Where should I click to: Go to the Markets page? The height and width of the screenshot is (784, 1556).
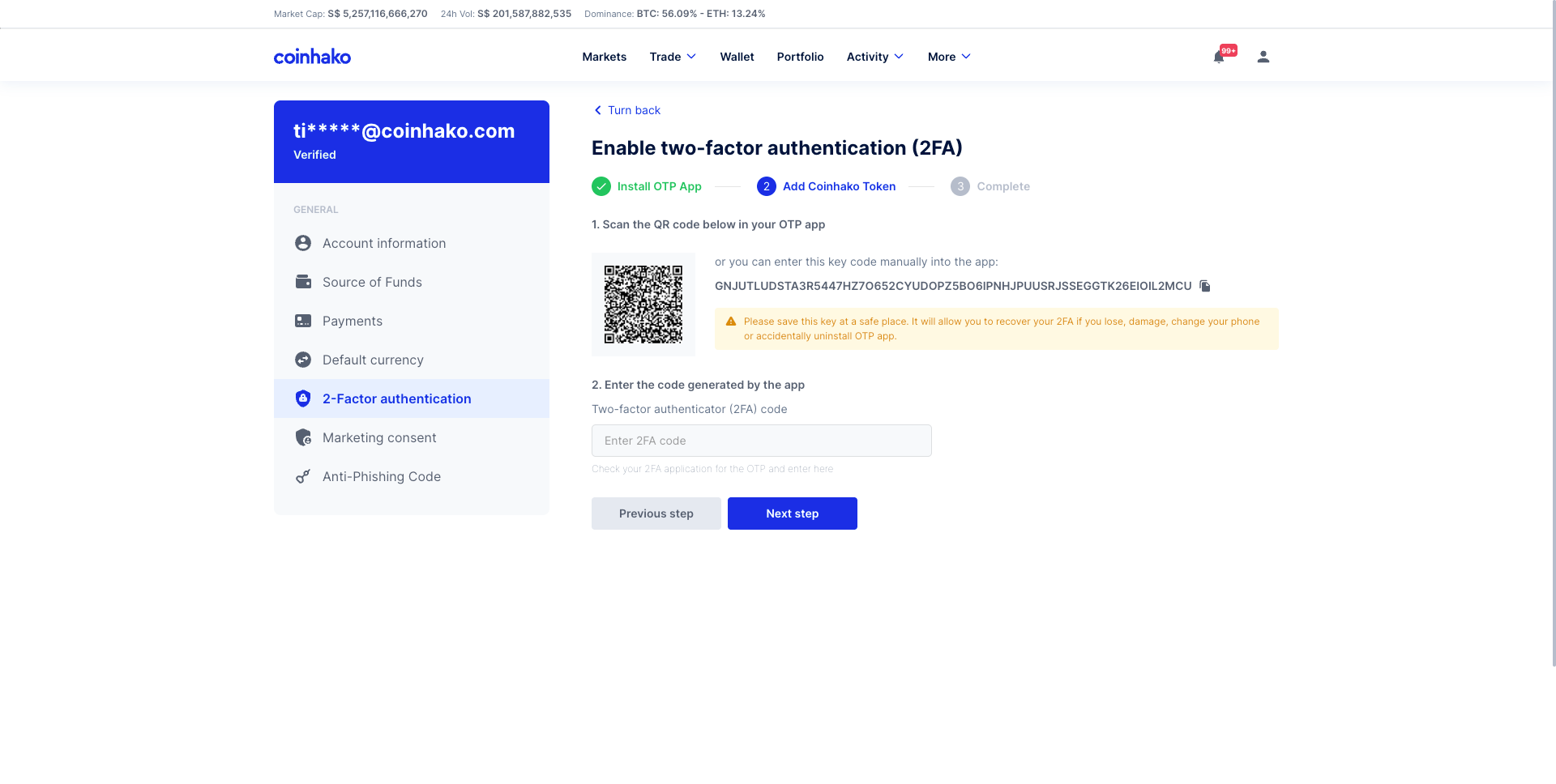point(604,57)
